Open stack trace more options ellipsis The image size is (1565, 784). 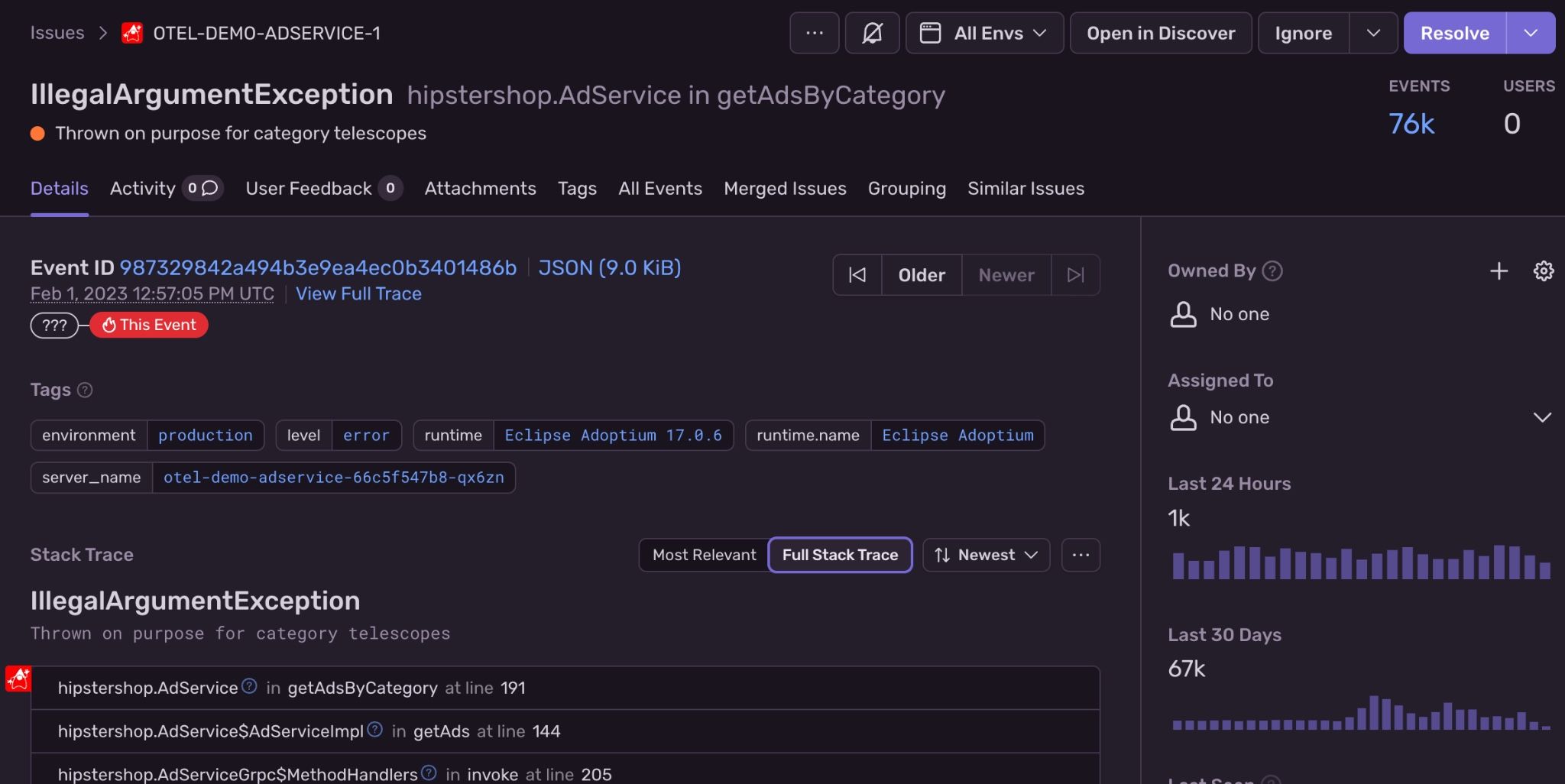[x=1081, y=555]
